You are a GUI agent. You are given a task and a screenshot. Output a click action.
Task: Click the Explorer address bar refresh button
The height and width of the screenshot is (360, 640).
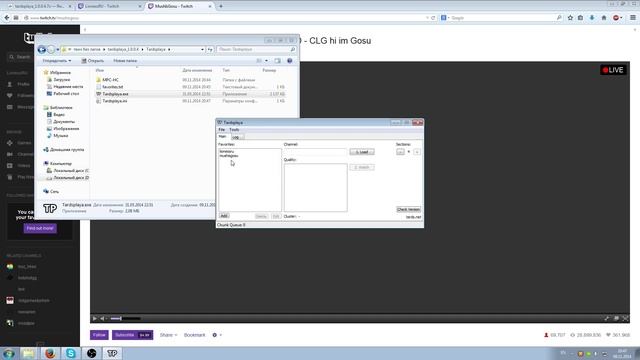pyautogui.click(x=210, y=49)
